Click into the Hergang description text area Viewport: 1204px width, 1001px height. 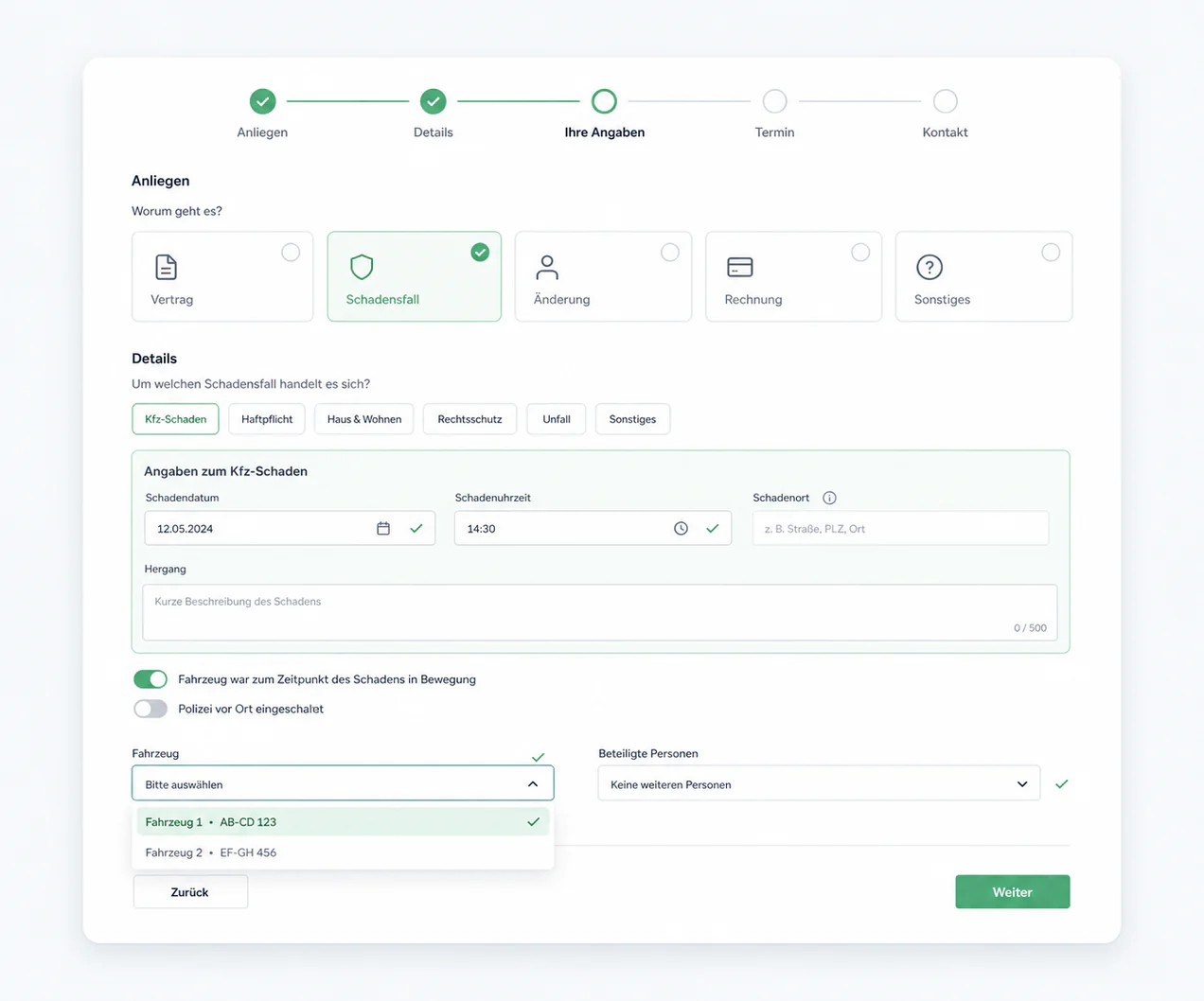click(x=600, y=612)
